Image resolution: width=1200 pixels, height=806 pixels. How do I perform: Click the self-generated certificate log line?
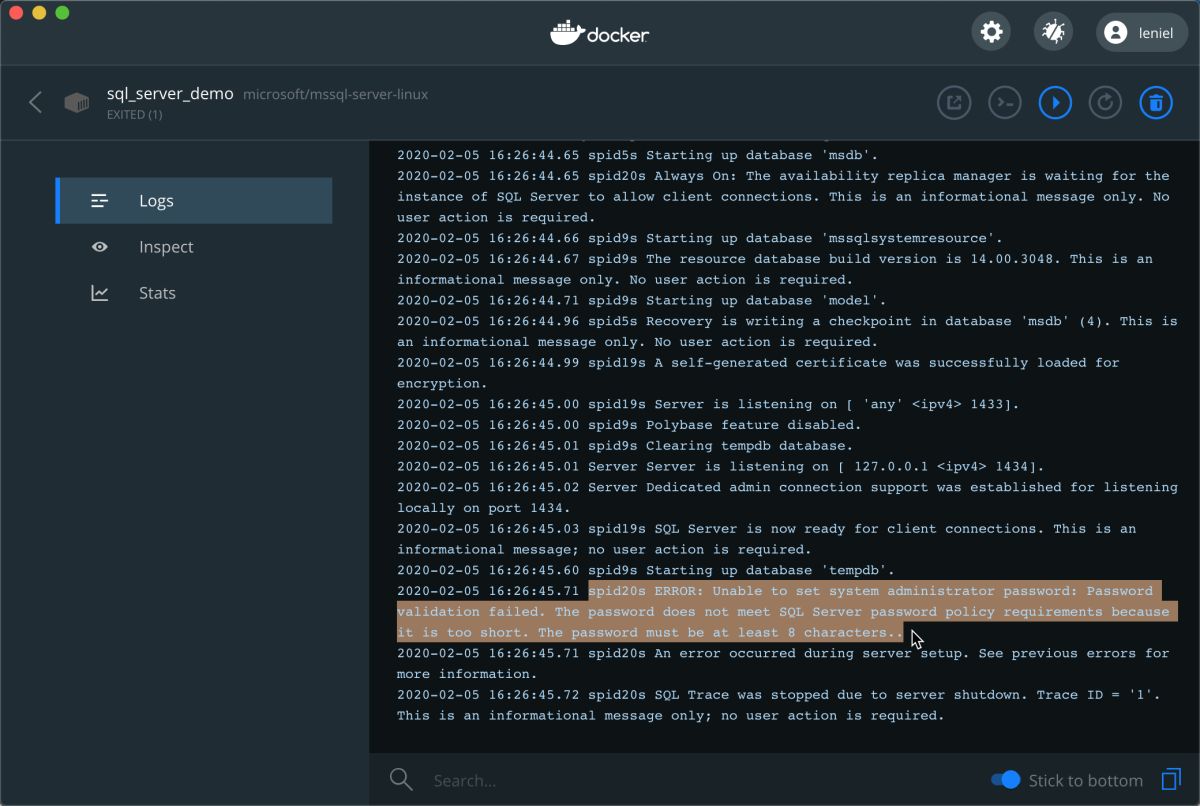(758, 373)
